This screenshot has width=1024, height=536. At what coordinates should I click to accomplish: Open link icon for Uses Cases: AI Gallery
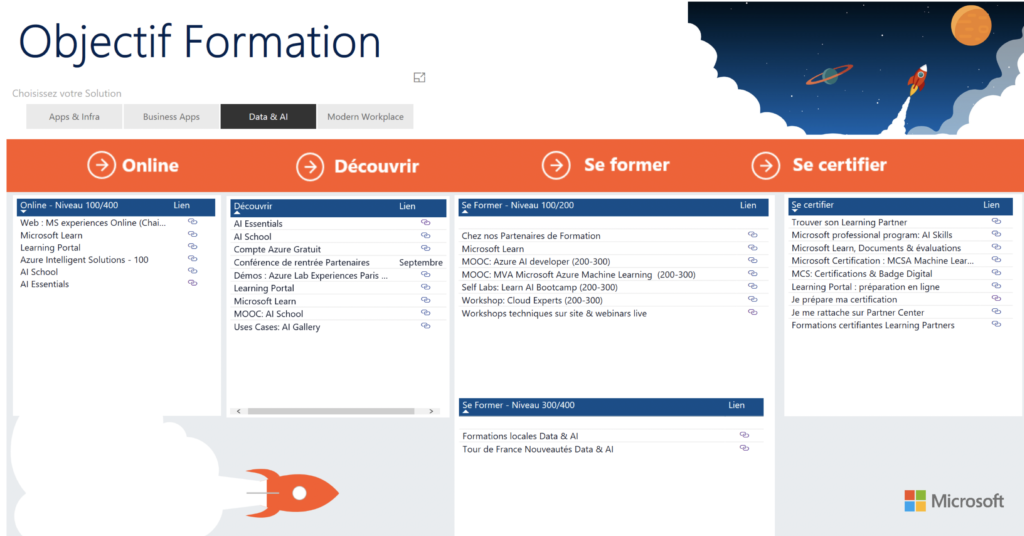pyautogui.click(x=426, y=326)
